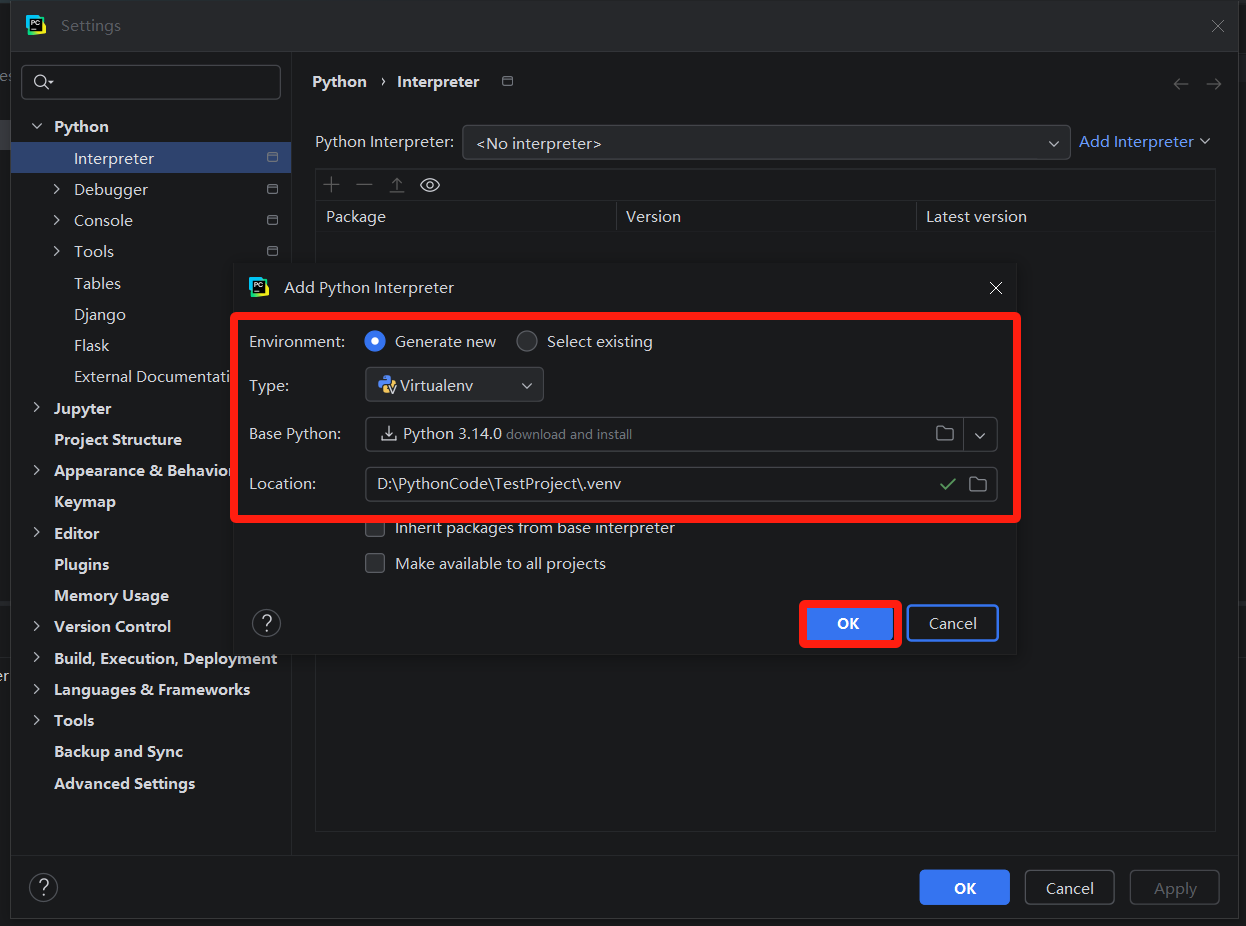Image resolution: width=1246 pixels, height=926 pixels.
Task: Expand the Appearance & Behavior node
Action: (x=37, y=470)
